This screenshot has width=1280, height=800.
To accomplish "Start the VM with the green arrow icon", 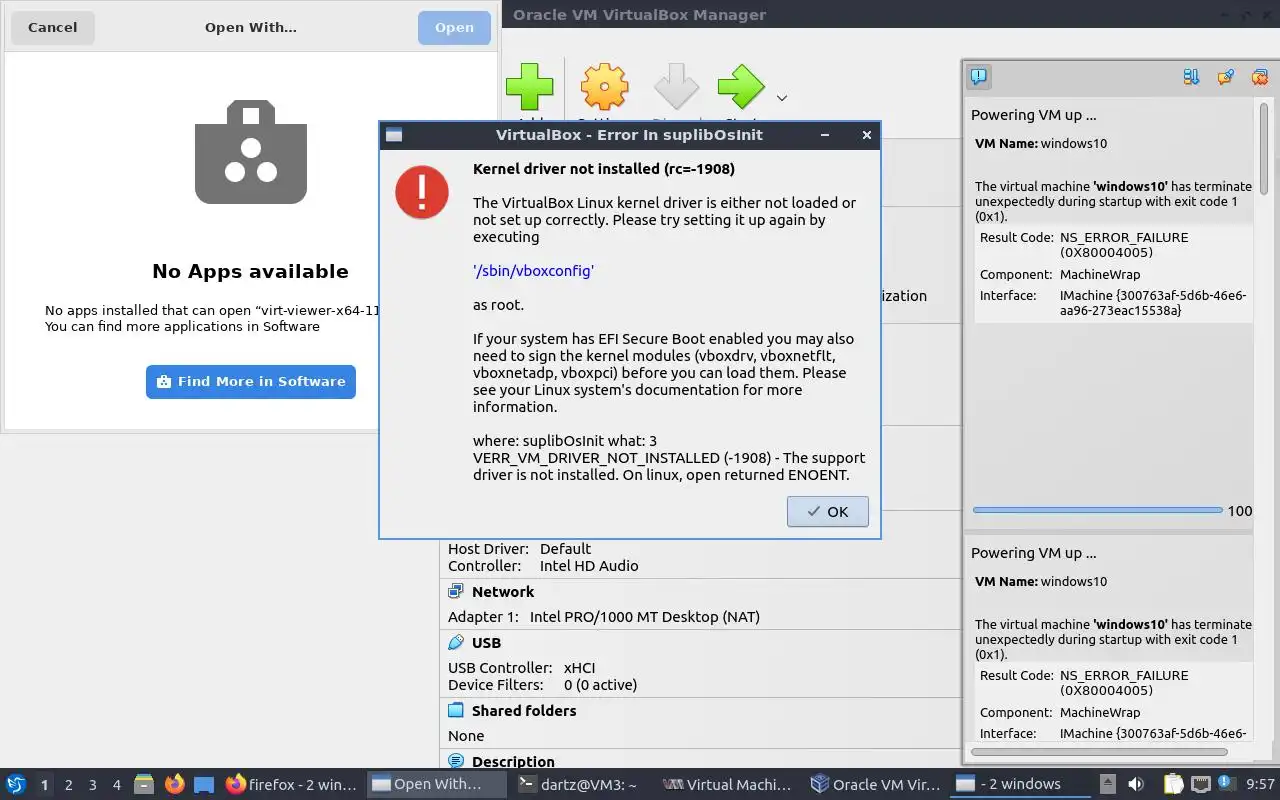I will pos(741,87).
